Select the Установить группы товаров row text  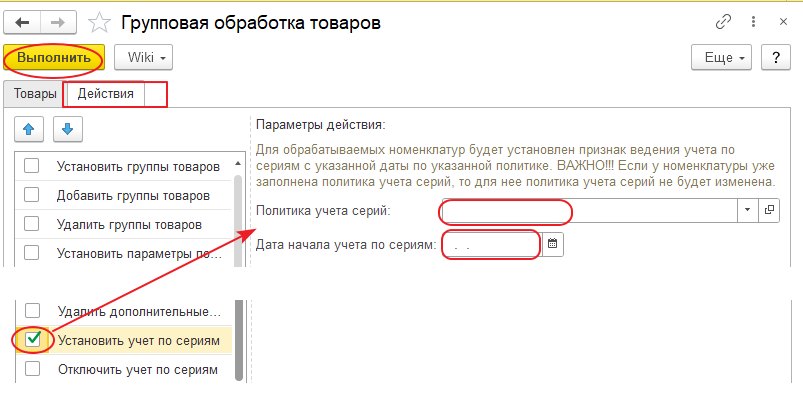[x=138, y=167]
